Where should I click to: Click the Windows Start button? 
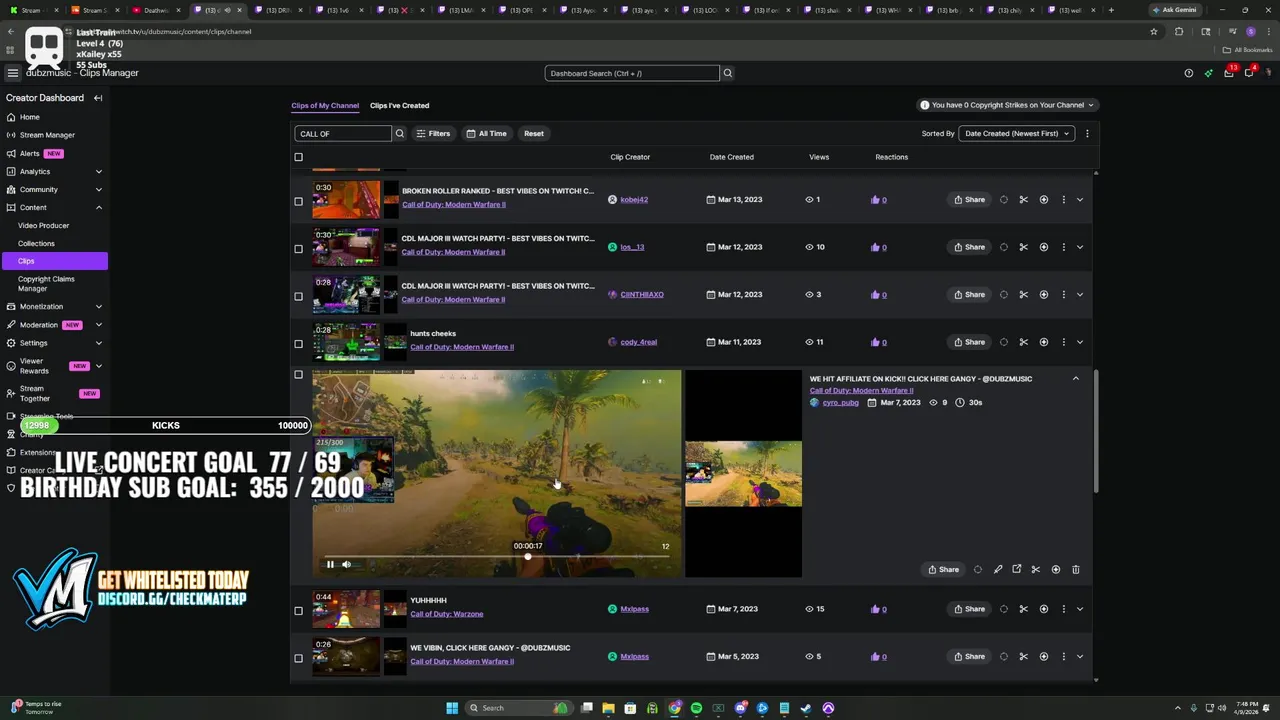pyautogui.click(x=452, y=708)
